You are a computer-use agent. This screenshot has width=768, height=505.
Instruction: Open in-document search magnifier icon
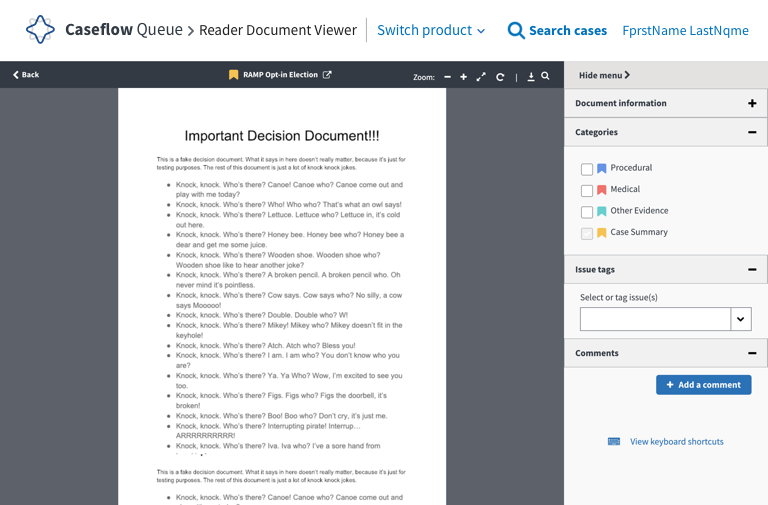pyautogui.click(x=545, y=76)
